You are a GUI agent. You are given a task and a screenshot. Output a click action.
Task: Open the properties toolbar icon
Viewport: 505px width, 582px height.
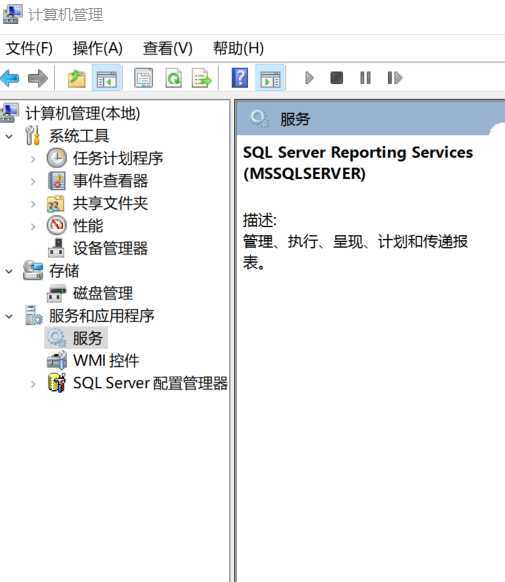pos(143,78)
